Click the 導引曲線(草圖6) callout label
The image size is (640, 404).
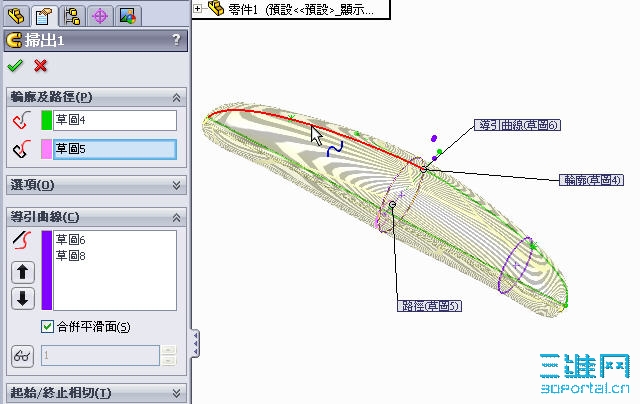[518, 125]
